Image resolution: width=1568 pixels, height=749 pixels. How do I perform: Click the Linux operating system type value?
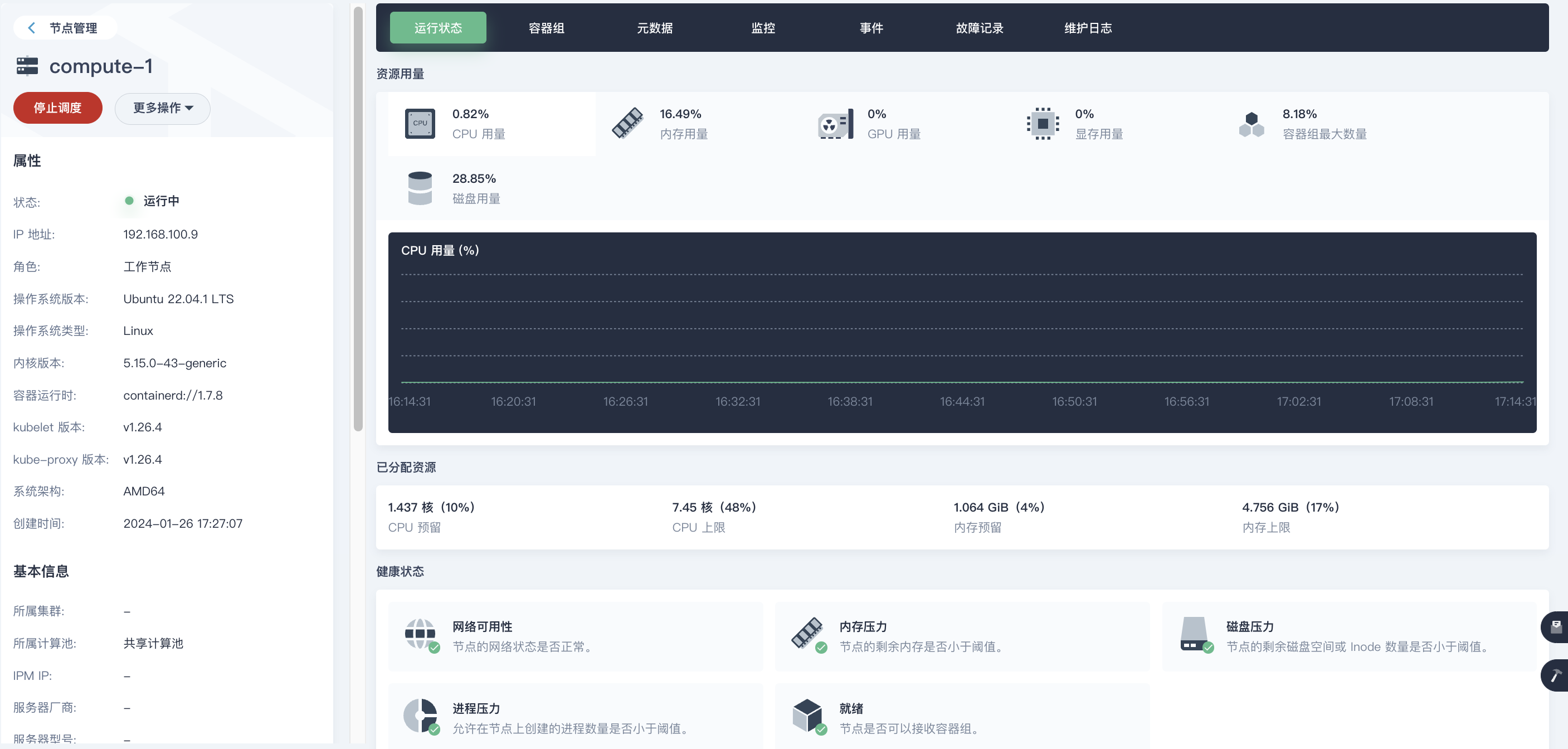click(138, 331)
